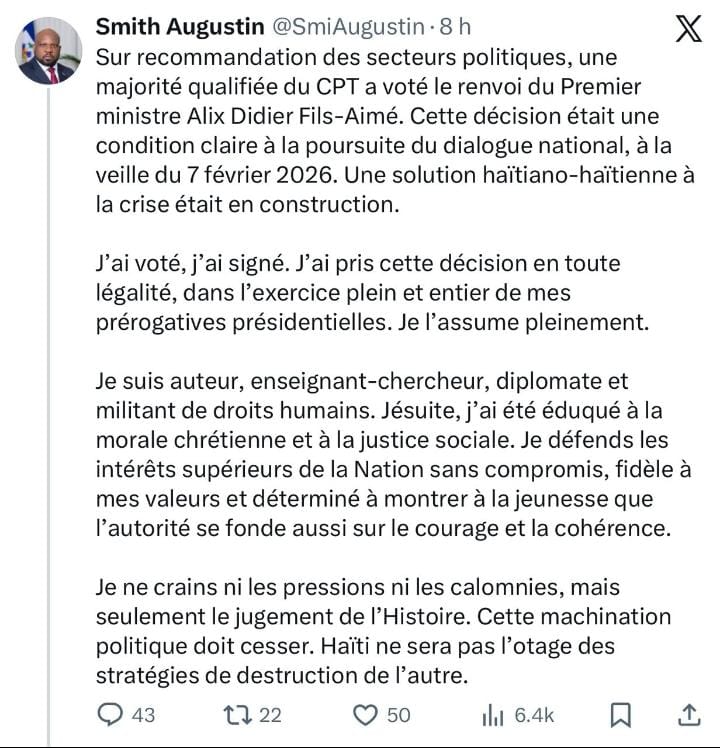
Task: Click the repost arrows icon
Action: click(238, 715)
